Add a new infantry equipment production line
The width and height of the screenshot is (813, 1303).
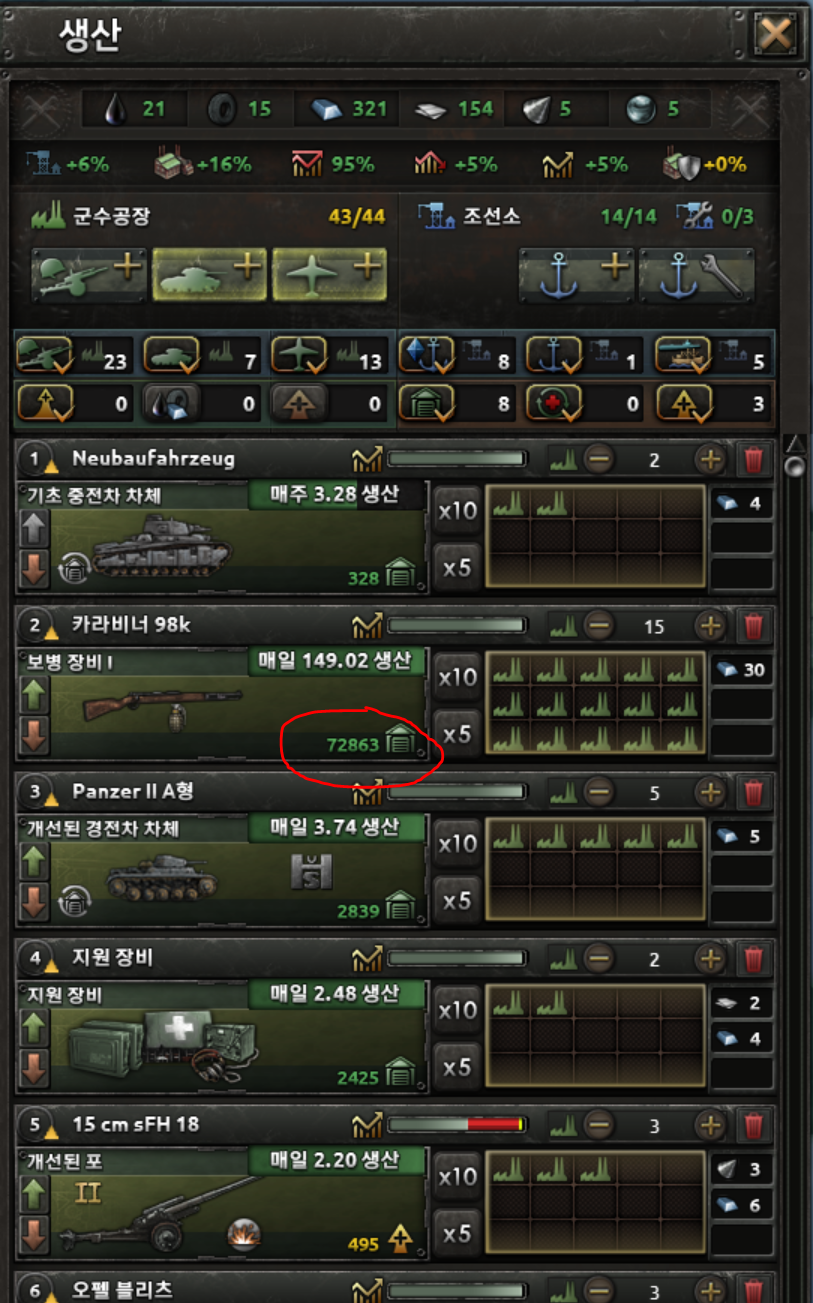click(89, 273)
